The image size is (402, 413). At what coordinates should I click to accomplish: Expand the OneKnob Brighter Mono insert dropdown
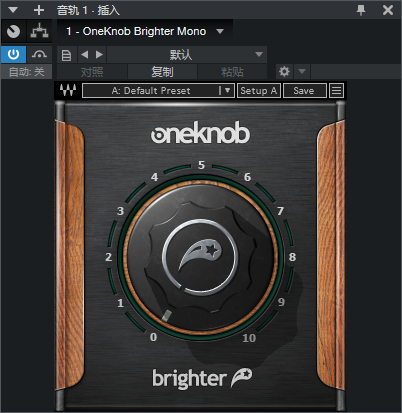coord(220,31)
